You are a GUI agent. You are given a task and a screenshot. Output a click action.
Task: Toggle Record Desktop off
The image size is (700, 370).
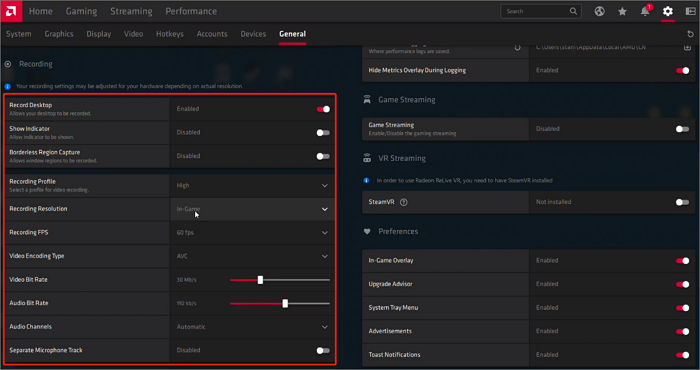click(x=323, y=109)
